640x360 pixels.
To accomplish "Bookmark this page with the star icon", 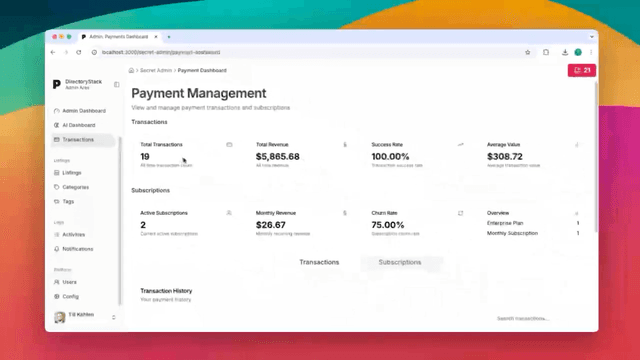I will 527,52.
